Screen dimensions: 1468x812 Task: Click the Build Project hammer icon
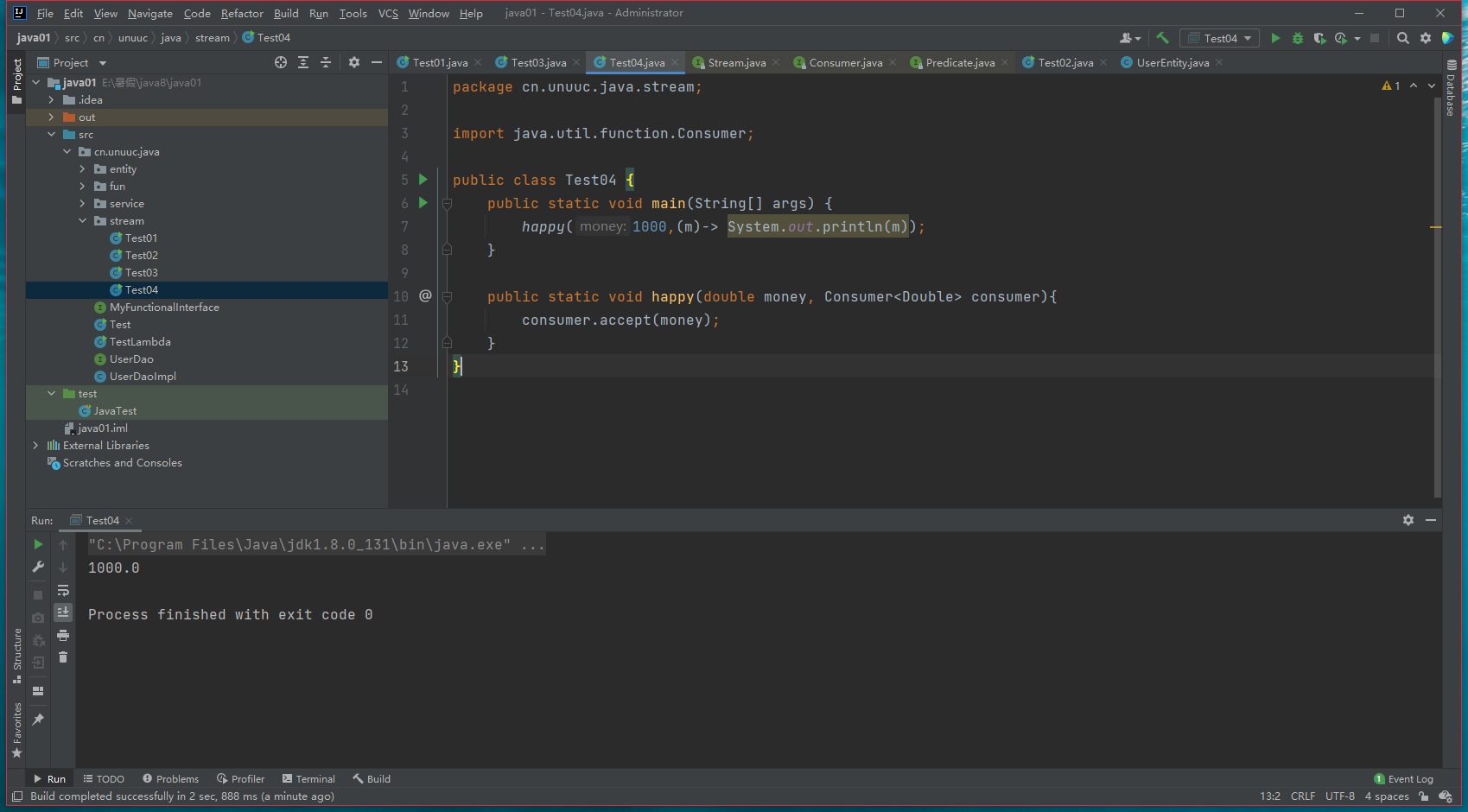pos(1162,38)
